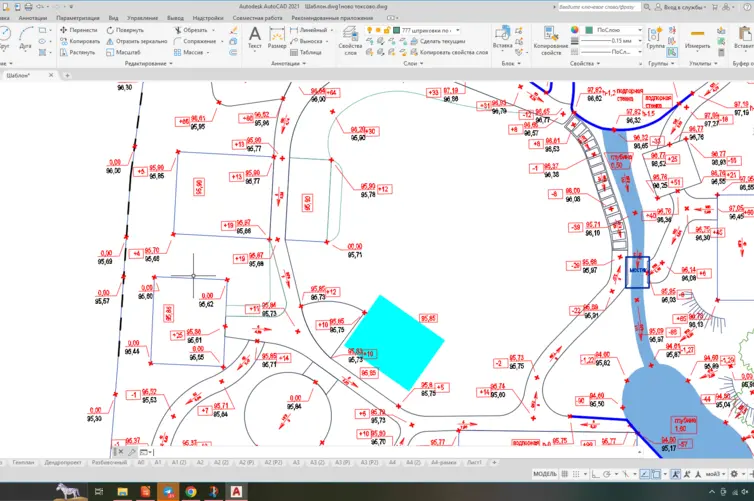
Task: Click Копировать свойства слоя button
Action: pos(449,52)
